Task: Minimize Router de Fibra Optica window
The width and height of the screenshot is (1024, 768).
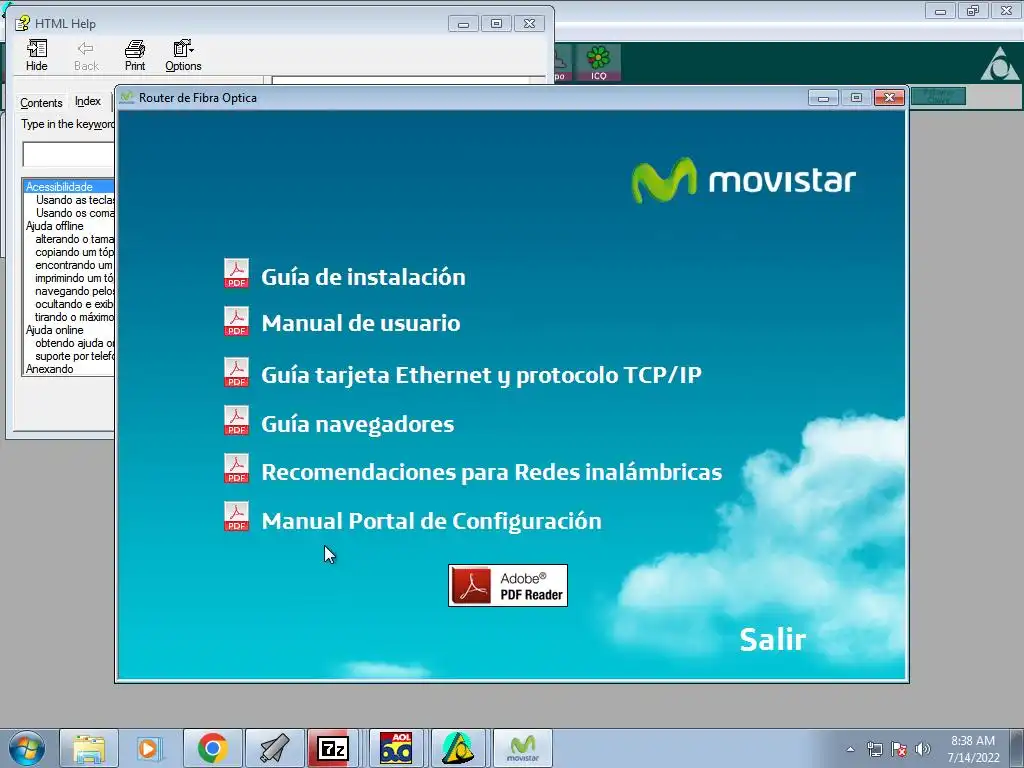Action: pyautogui.click(x=823, y=98)
